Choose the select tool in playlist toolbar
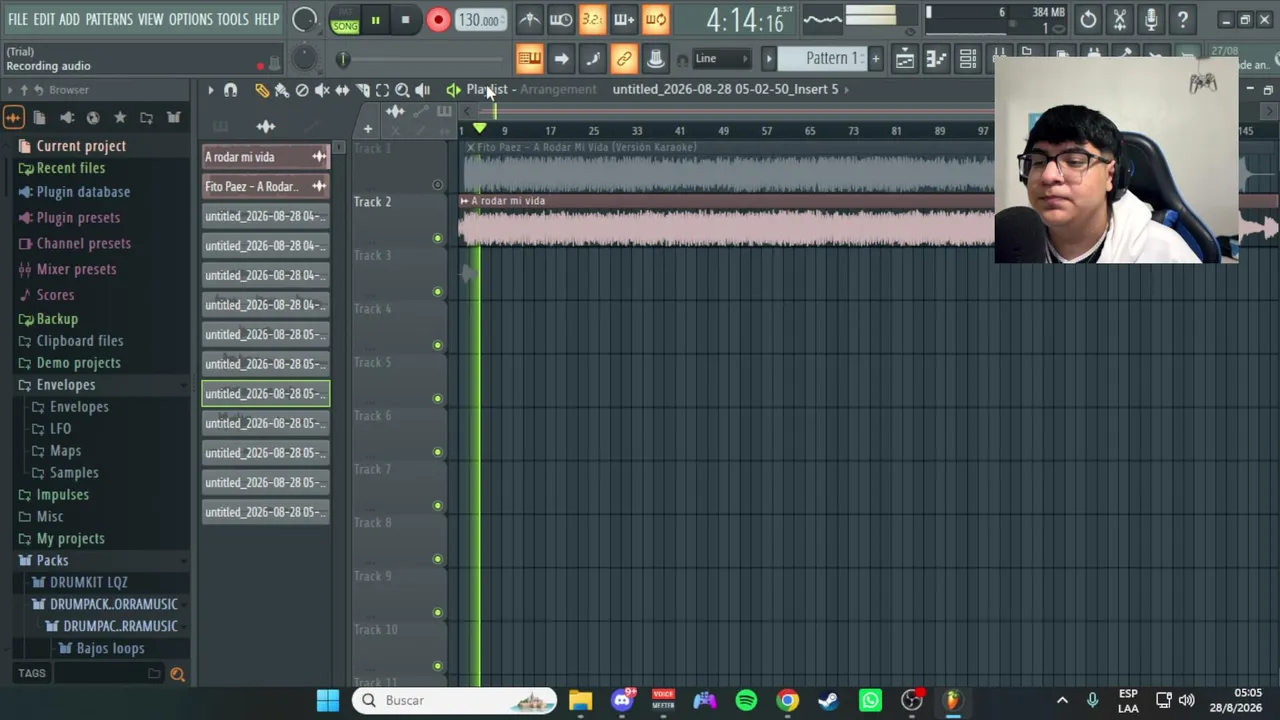Screen dimensions: 1280x720 coord(382,90)
